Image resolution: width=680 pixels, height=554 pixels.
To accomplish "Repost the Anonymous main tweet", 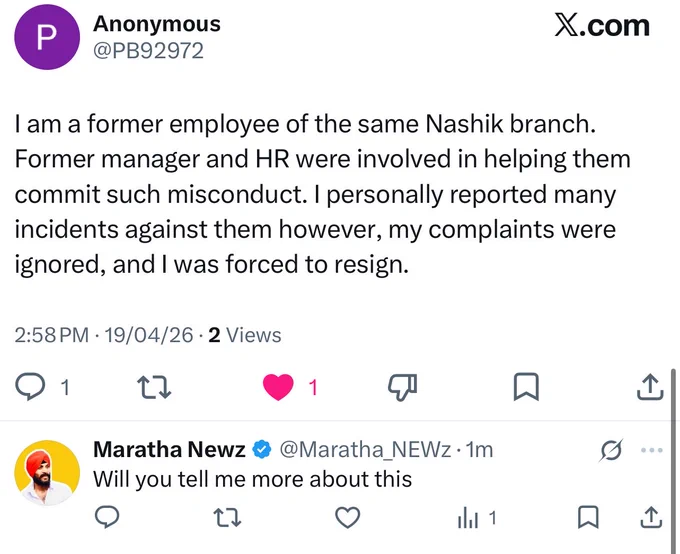I will click(154, 387).
